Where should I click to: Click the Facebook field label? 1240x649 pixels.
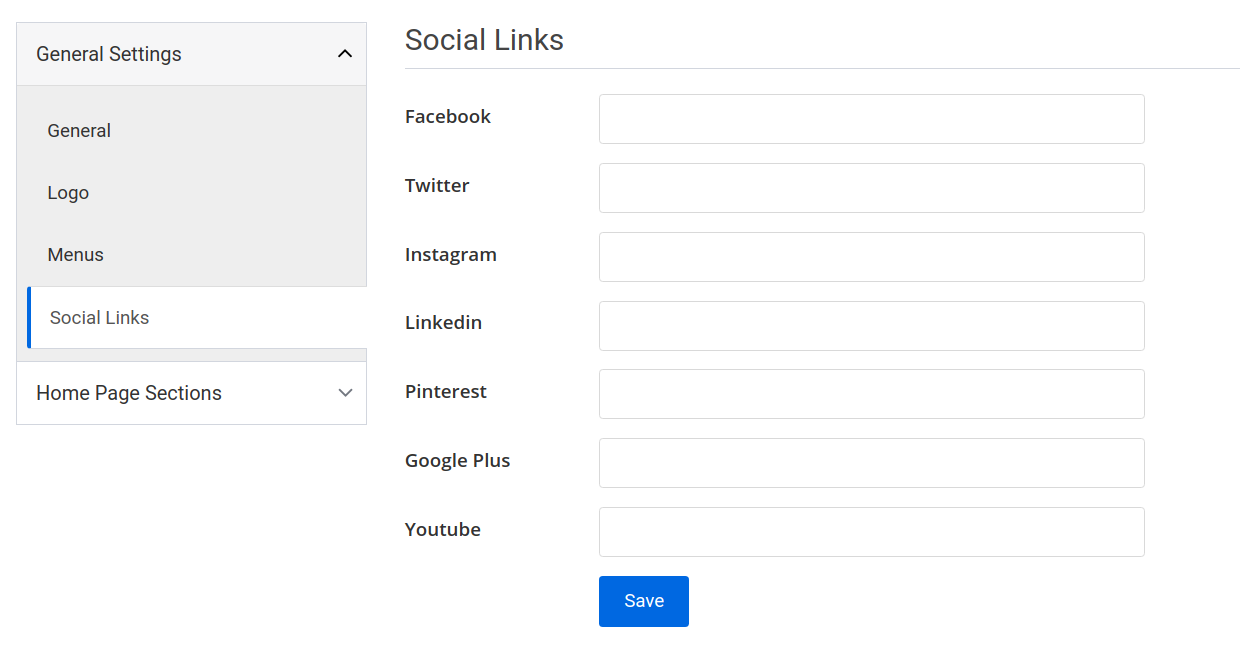click(447, 116)
